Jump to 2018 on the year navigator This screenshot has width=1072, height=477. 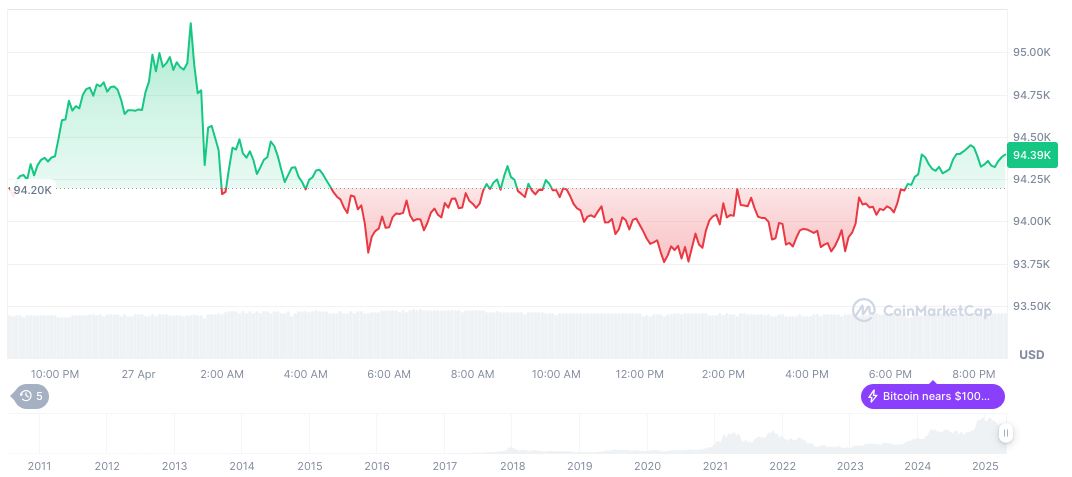(512, 466)
